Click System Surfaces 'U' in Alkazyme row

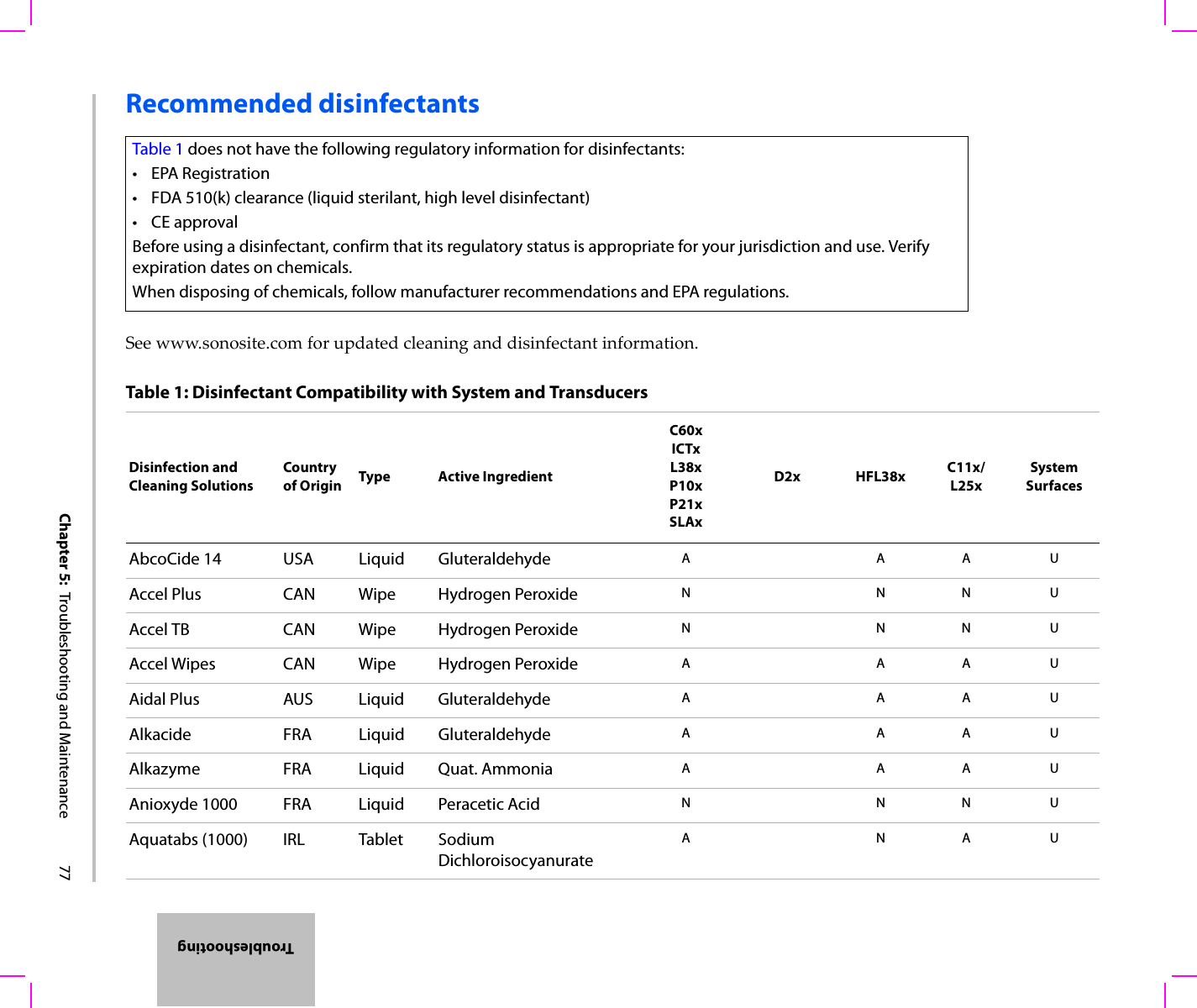(x=1054, y=768)
